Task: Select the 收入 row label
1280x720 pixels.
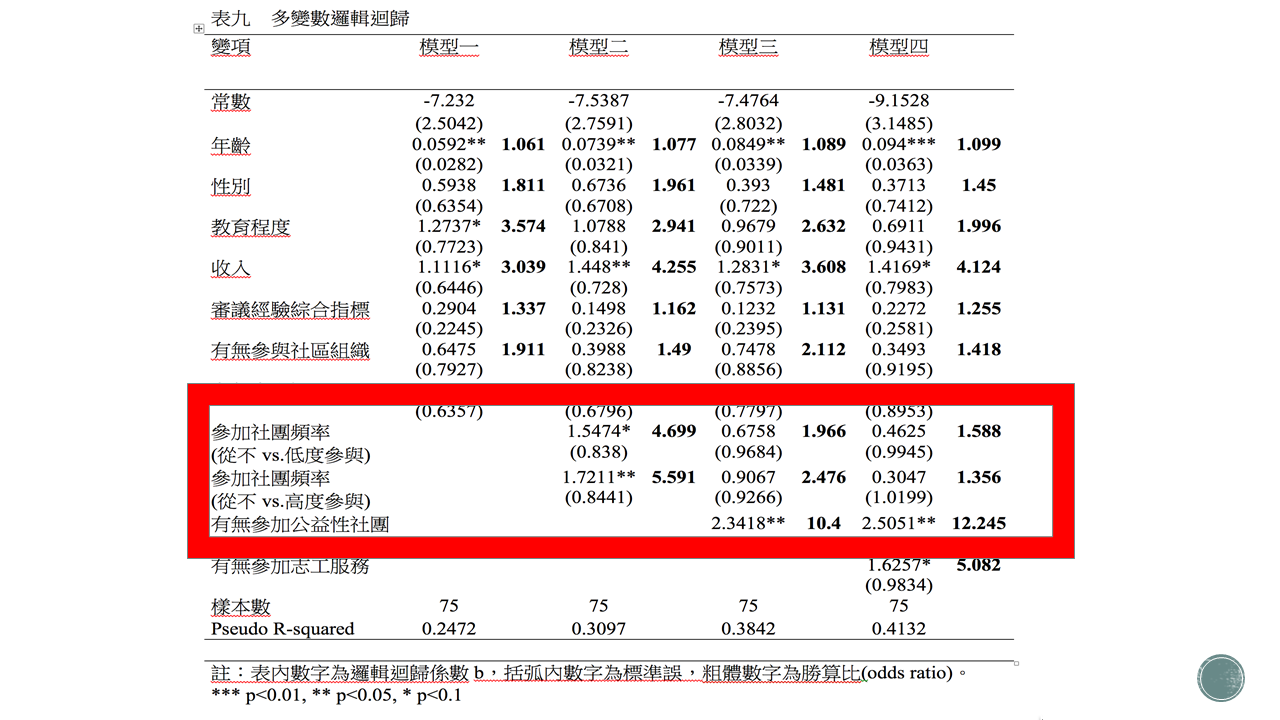Action: (x=231, y=269)
